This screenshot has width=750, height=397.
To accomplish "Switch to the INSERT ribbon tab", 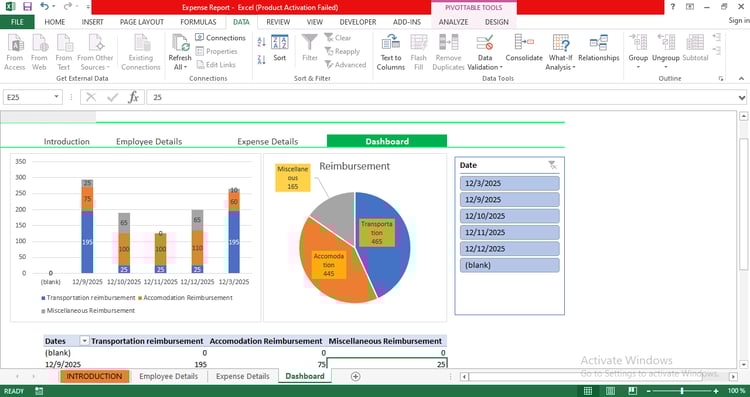I will pyautogui.click(x=92, y=22).
